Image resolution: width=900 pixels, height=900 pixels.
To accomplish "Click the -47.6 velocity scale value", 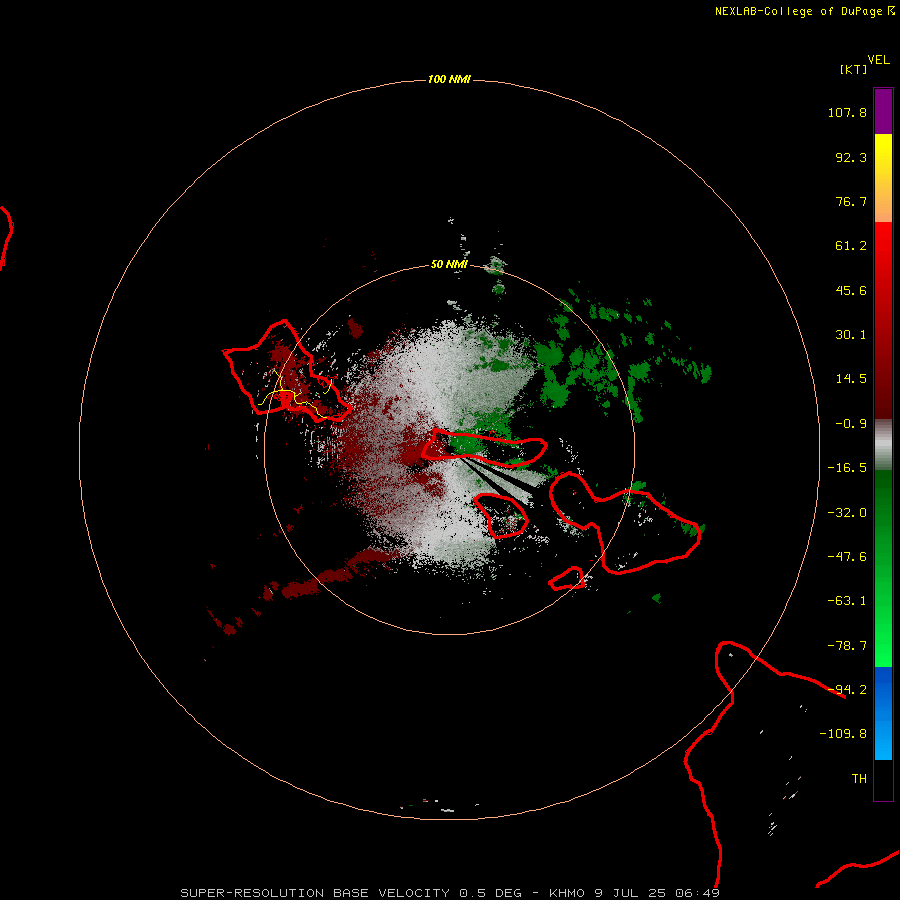I will point(847,557).
